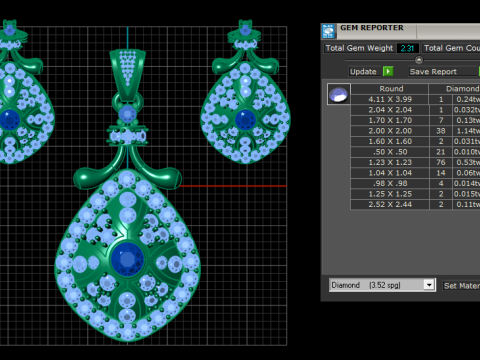Click the count cell showing 21

(x=441, y=152)
